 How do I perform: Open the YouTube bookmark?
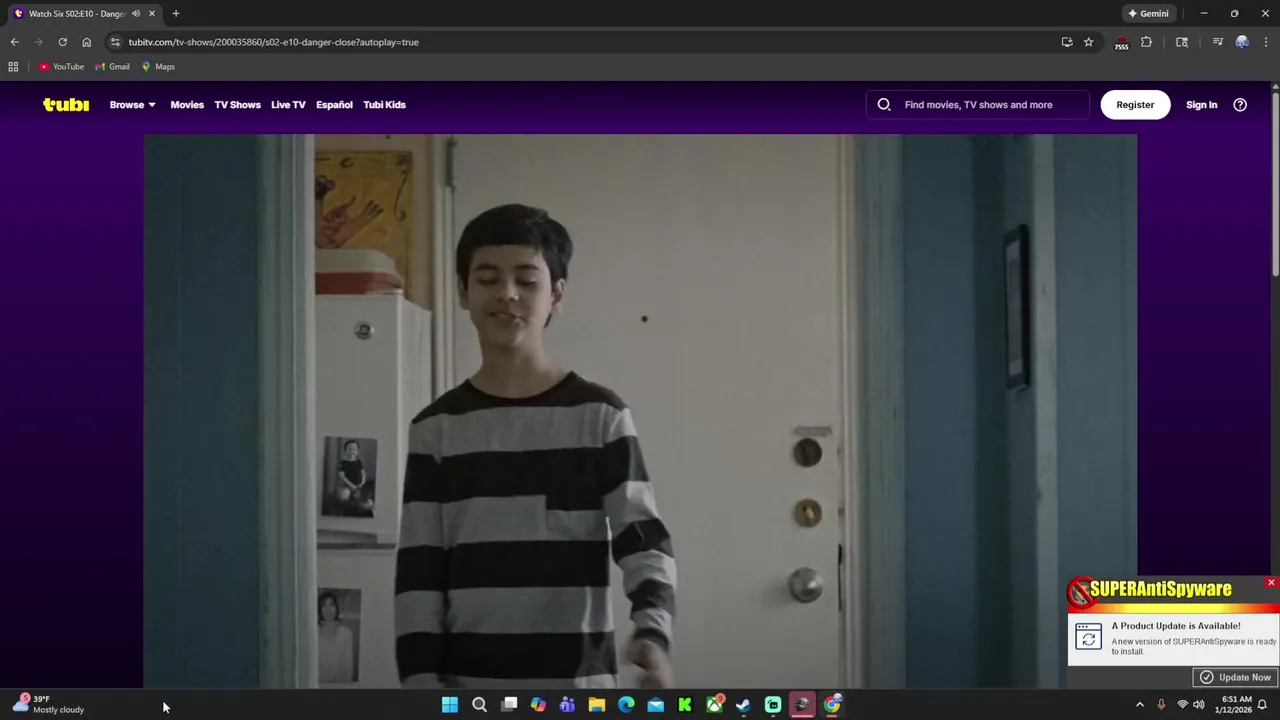click(62, 67)
